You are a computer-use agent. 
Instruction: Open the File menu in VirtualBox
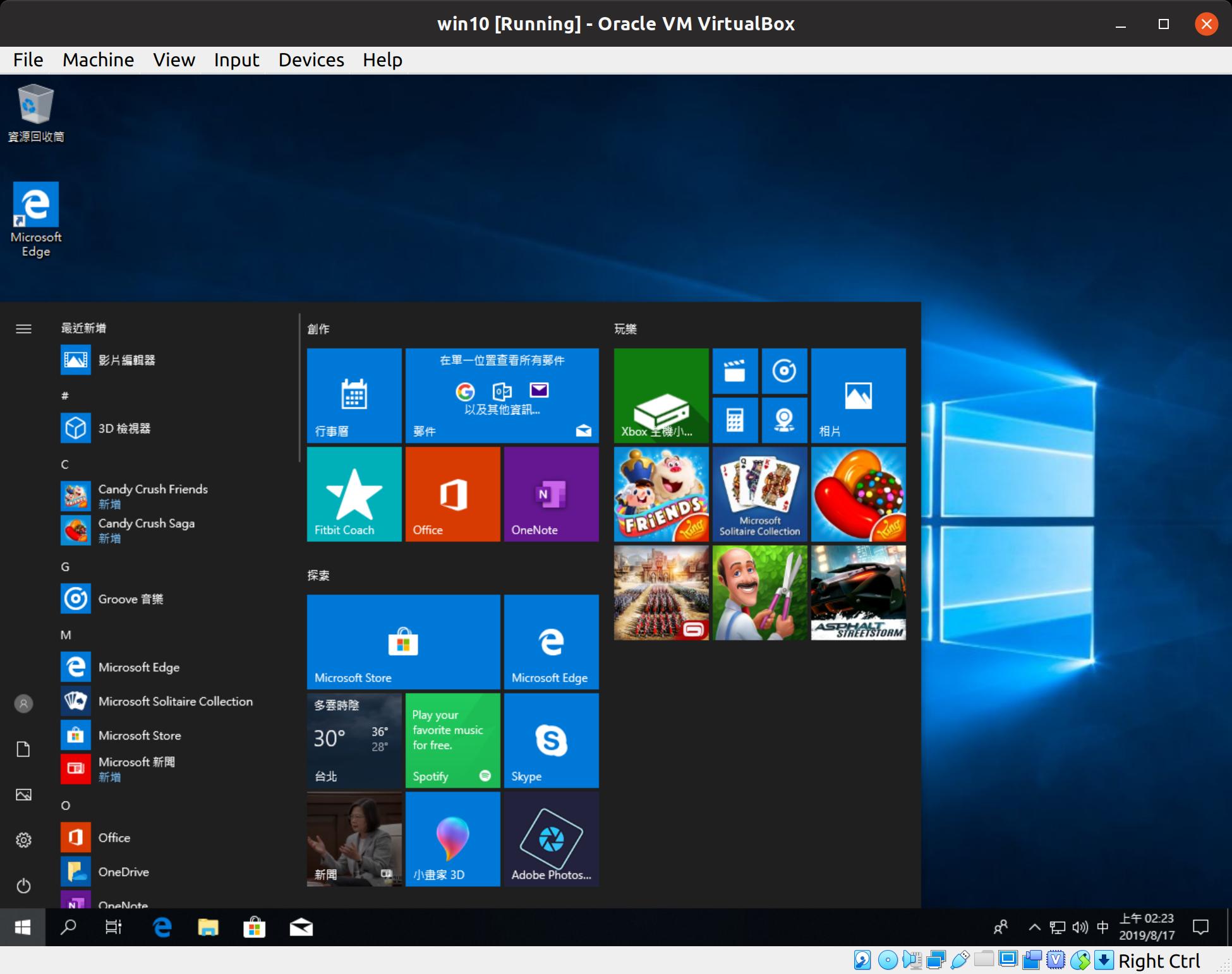(x=28, y=60)
